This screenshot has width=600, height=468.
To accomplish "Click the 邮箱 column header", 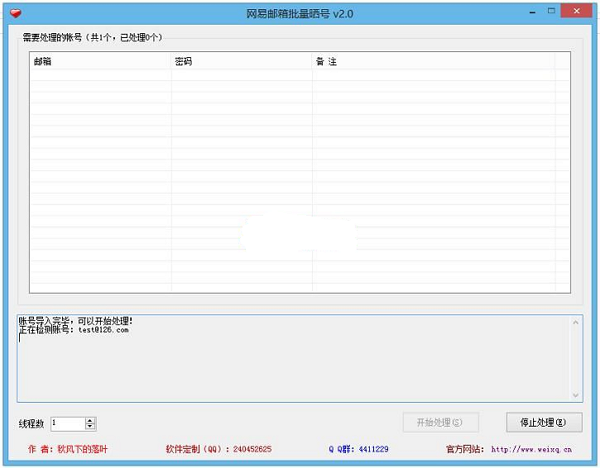I will coord(100,61).
